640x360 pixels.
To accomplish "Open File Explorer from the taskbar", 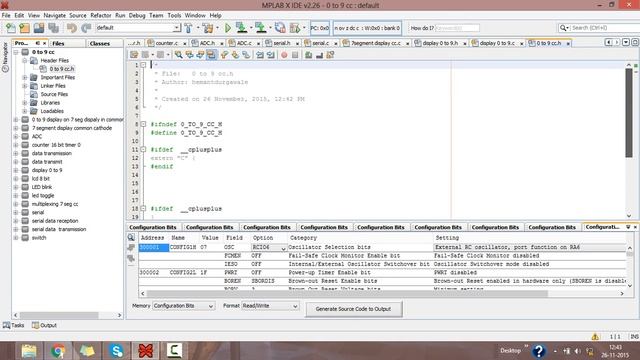I will pyautogui.click(x=29, y=351).
